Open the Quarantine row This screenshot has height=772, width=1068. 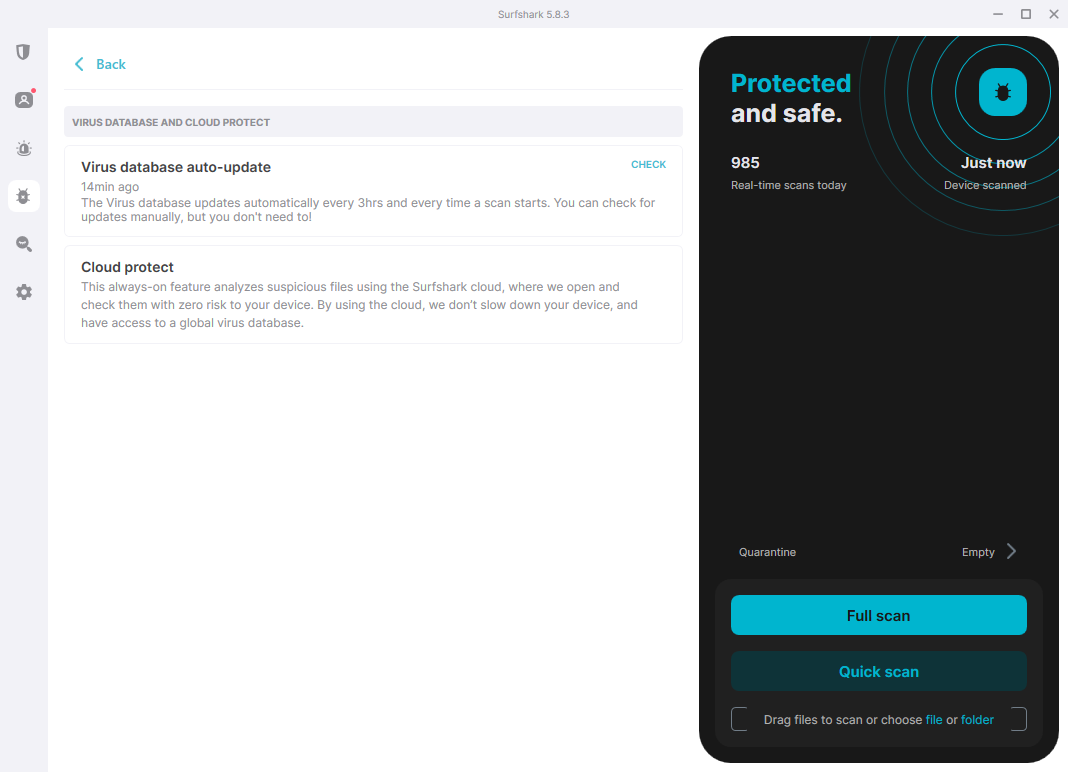pyautogui.click(x=878, y=552)
